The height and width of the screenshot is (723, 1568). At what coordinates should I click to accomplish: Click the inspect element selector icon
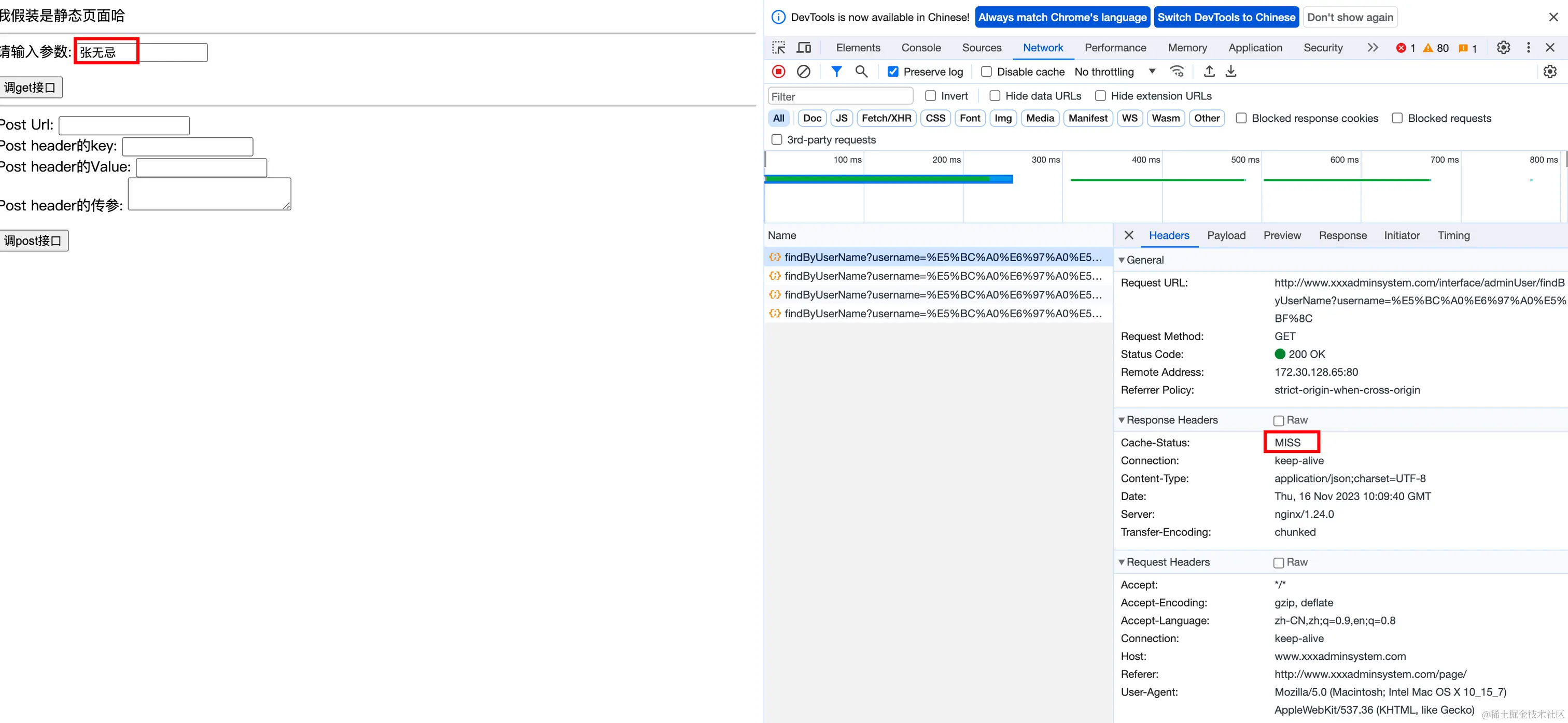778,48
